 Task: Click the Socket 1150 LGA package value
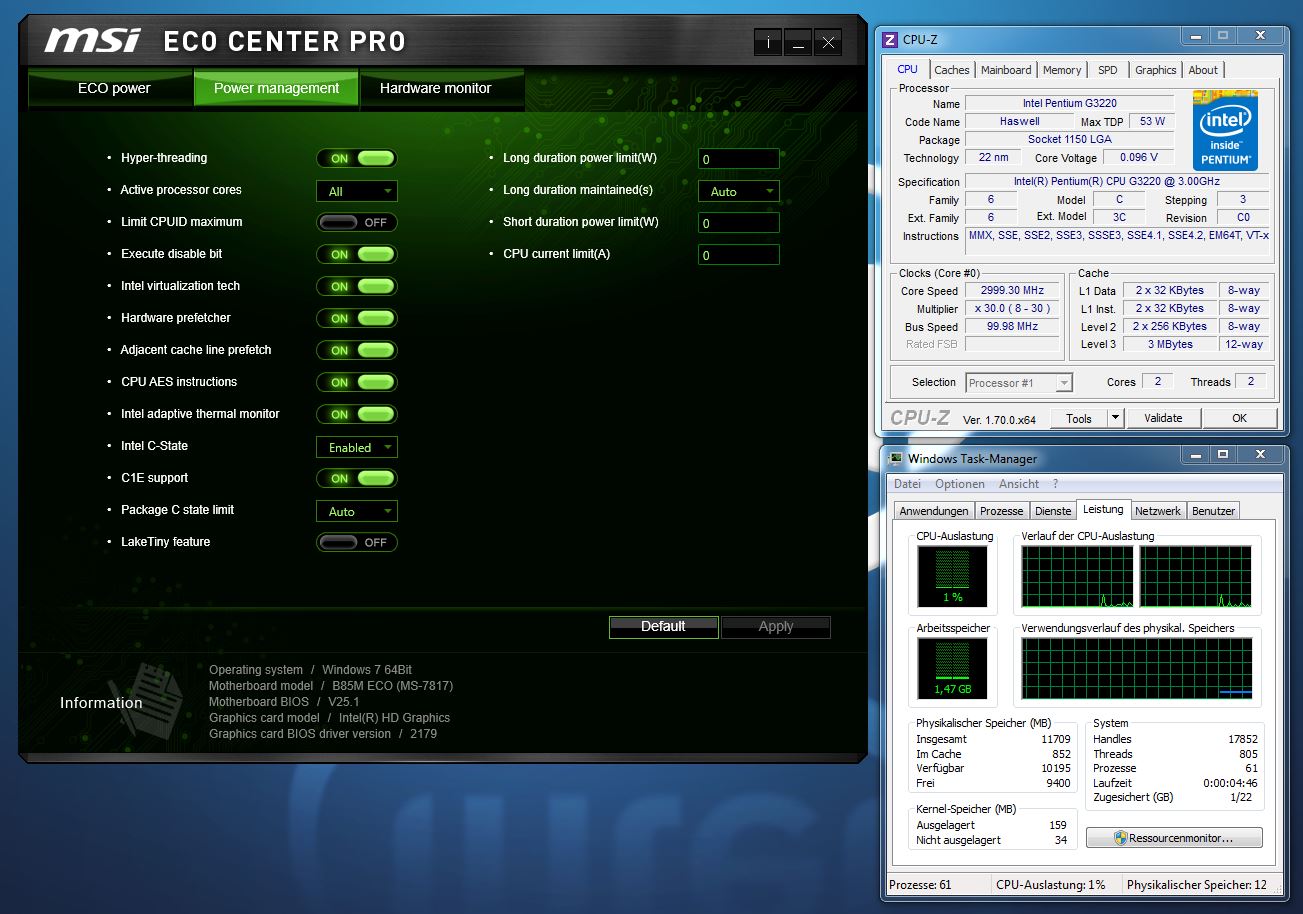coord(1069,139)
